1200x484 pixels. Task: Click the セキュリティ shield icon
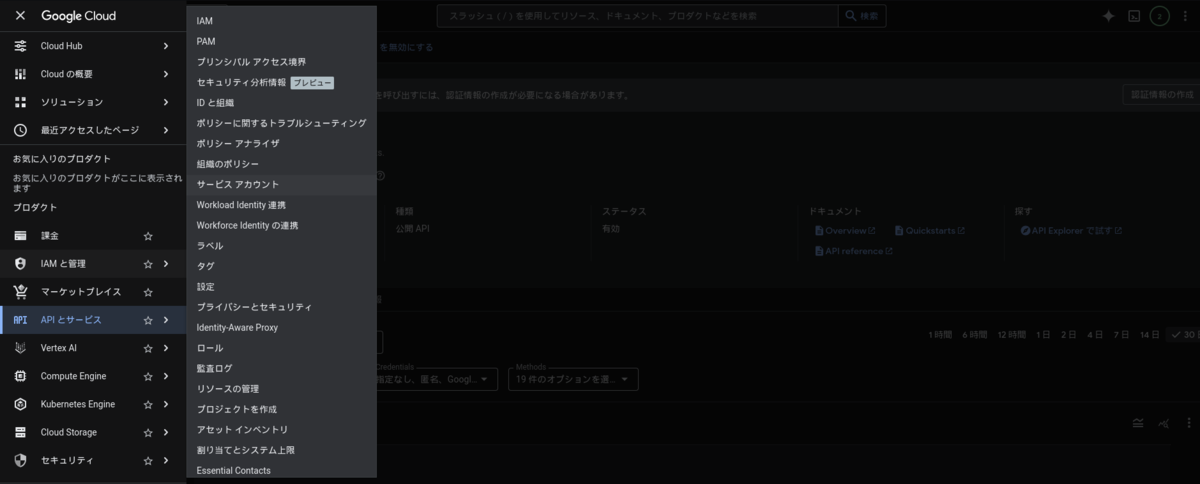(20, 460)
